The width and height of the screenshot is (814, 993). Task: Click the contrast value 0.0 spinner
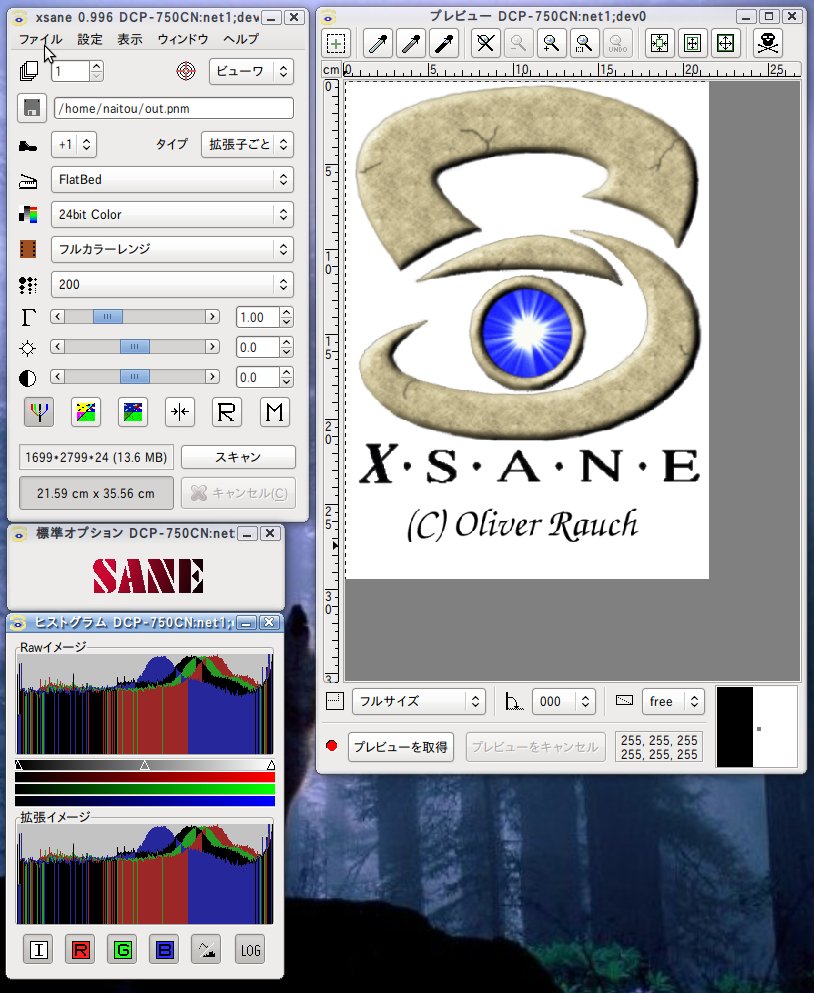[x=264, y=377]
